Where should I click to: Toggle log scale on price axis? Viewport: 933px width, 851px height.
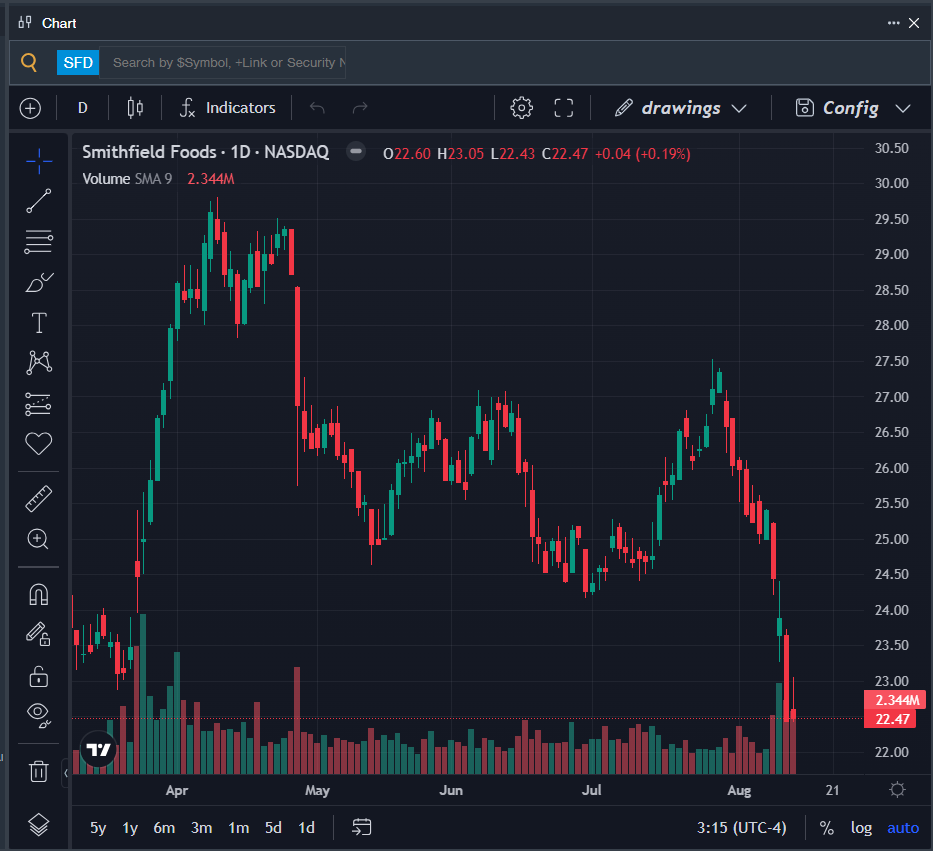point(861,828)
